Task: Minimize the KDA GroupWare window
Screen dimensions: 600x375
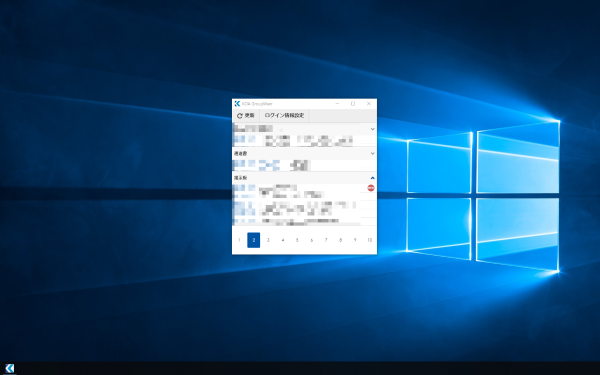Action: (338, 104)
